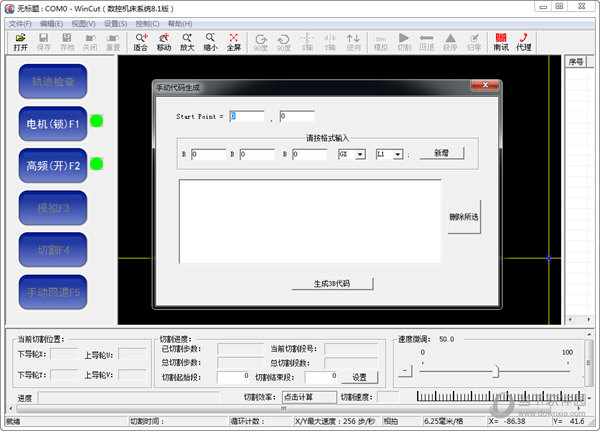Open the 视图(V) menu

coord(83,24)
